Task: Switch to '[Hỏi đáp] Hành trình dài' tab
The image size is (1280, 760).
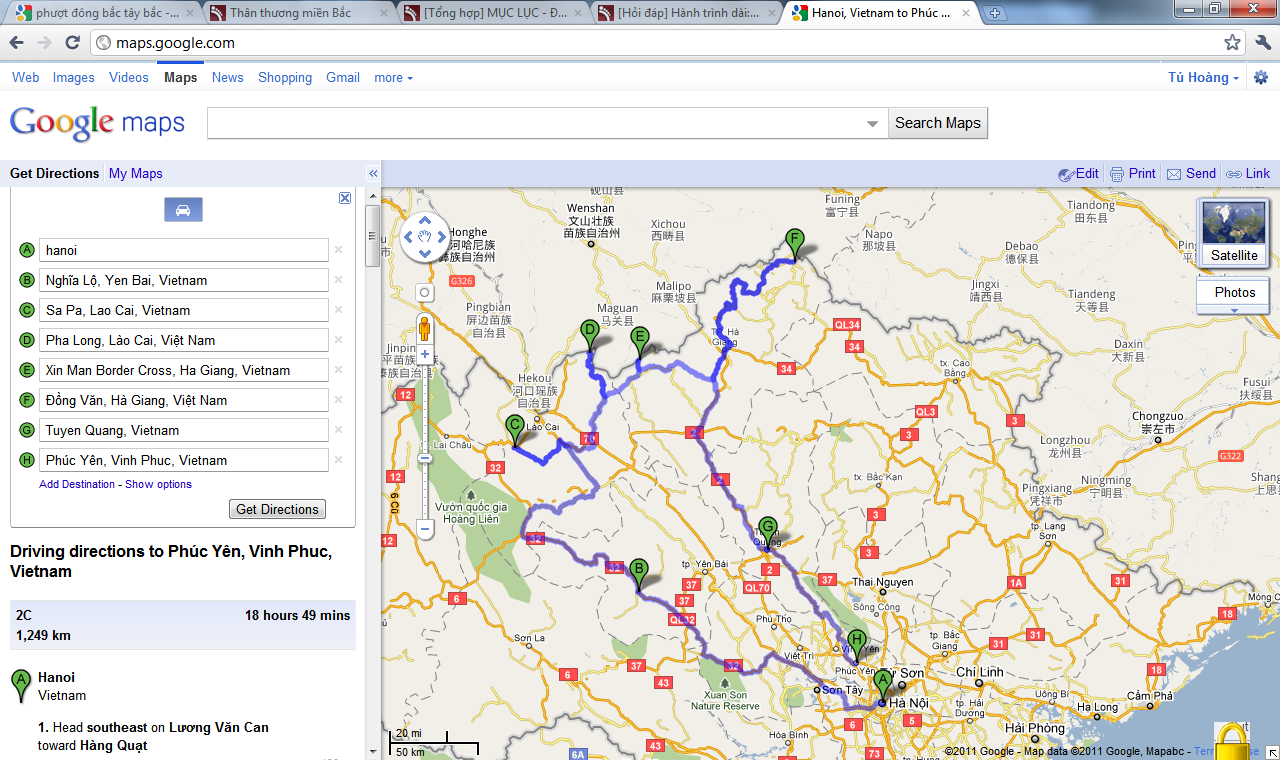Action: [683, 14]
